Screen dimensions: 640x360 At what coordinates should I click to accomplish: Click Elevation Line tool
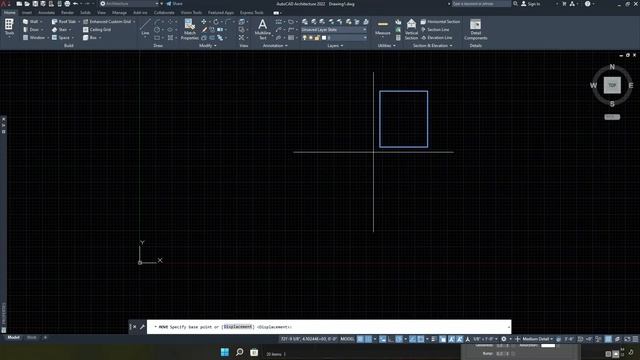coord(436,38)
